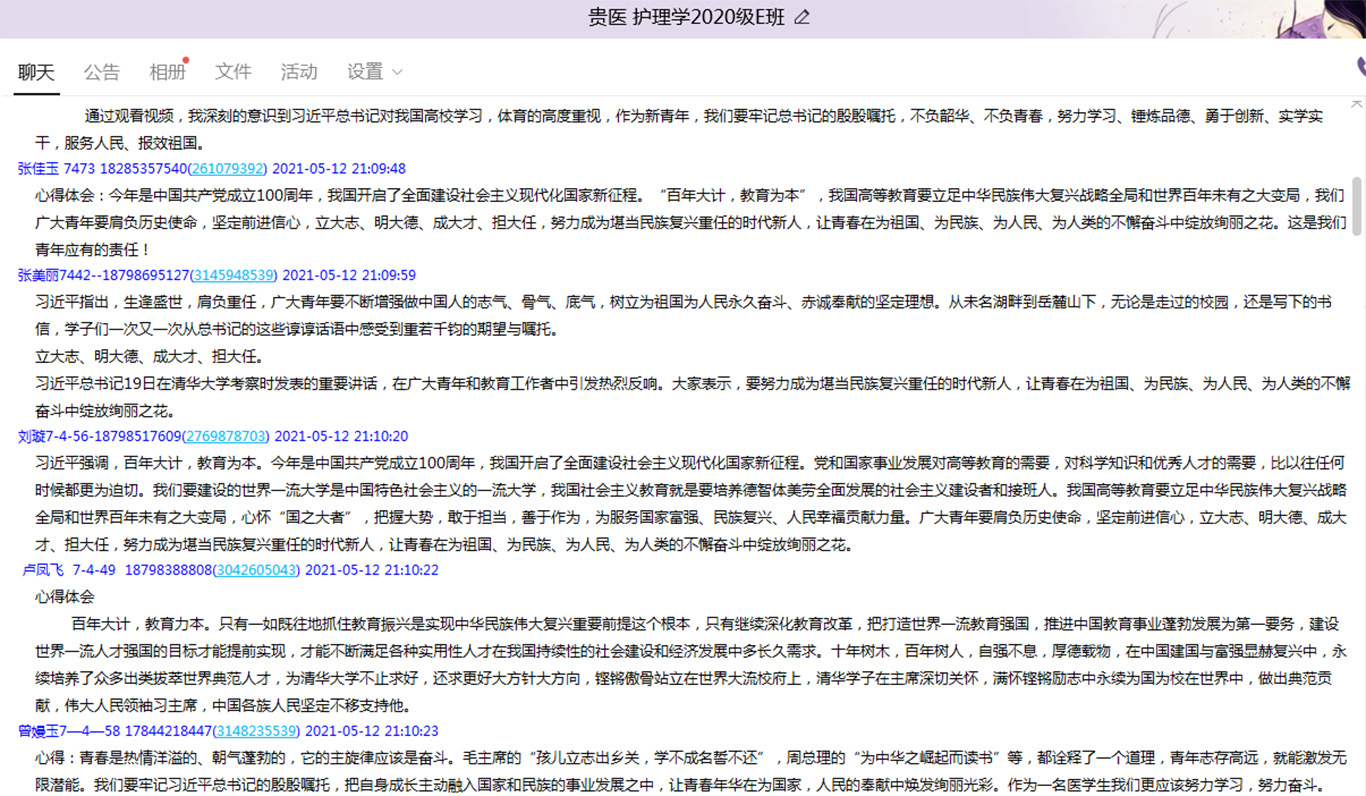This screenshot has height=796, width=1366.
Task: Click sender name 张美丽7442
Action: tap(54, 275)
